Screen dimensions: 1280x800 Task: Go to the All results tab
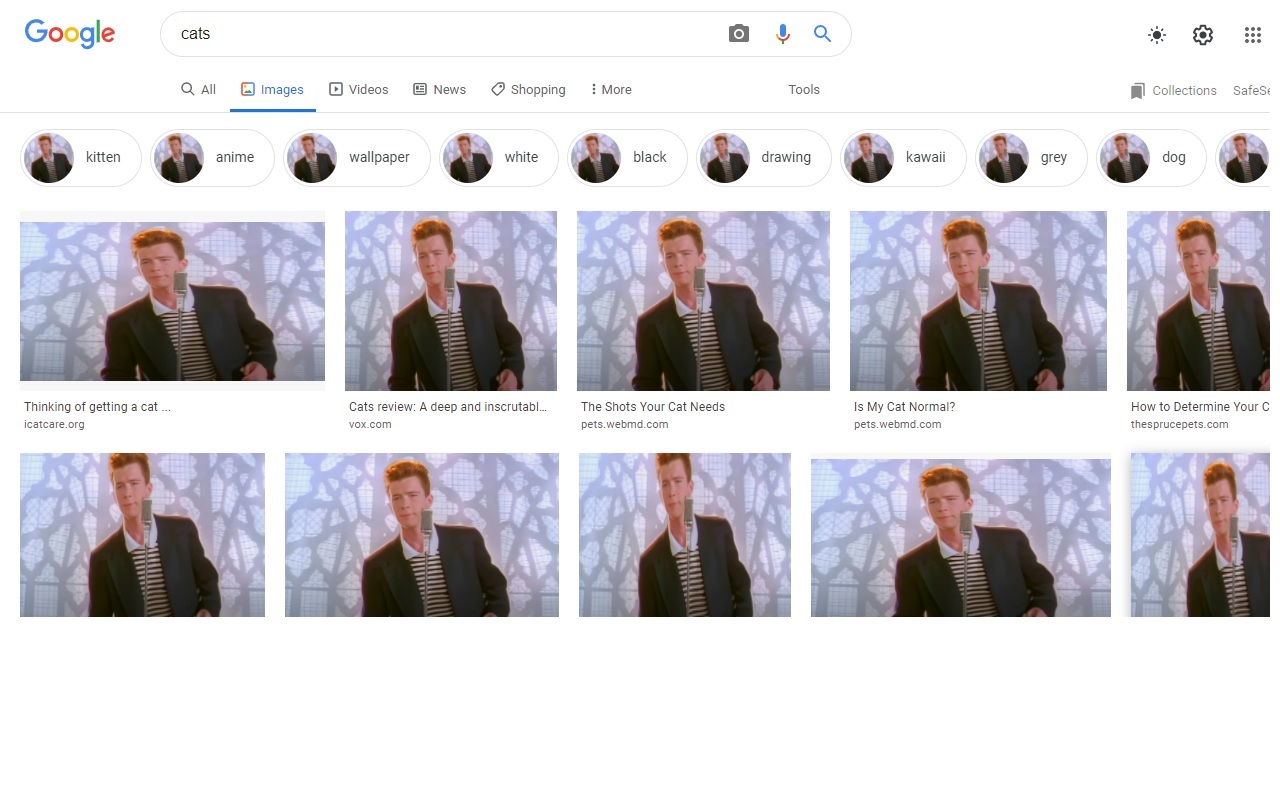[198, 90]
